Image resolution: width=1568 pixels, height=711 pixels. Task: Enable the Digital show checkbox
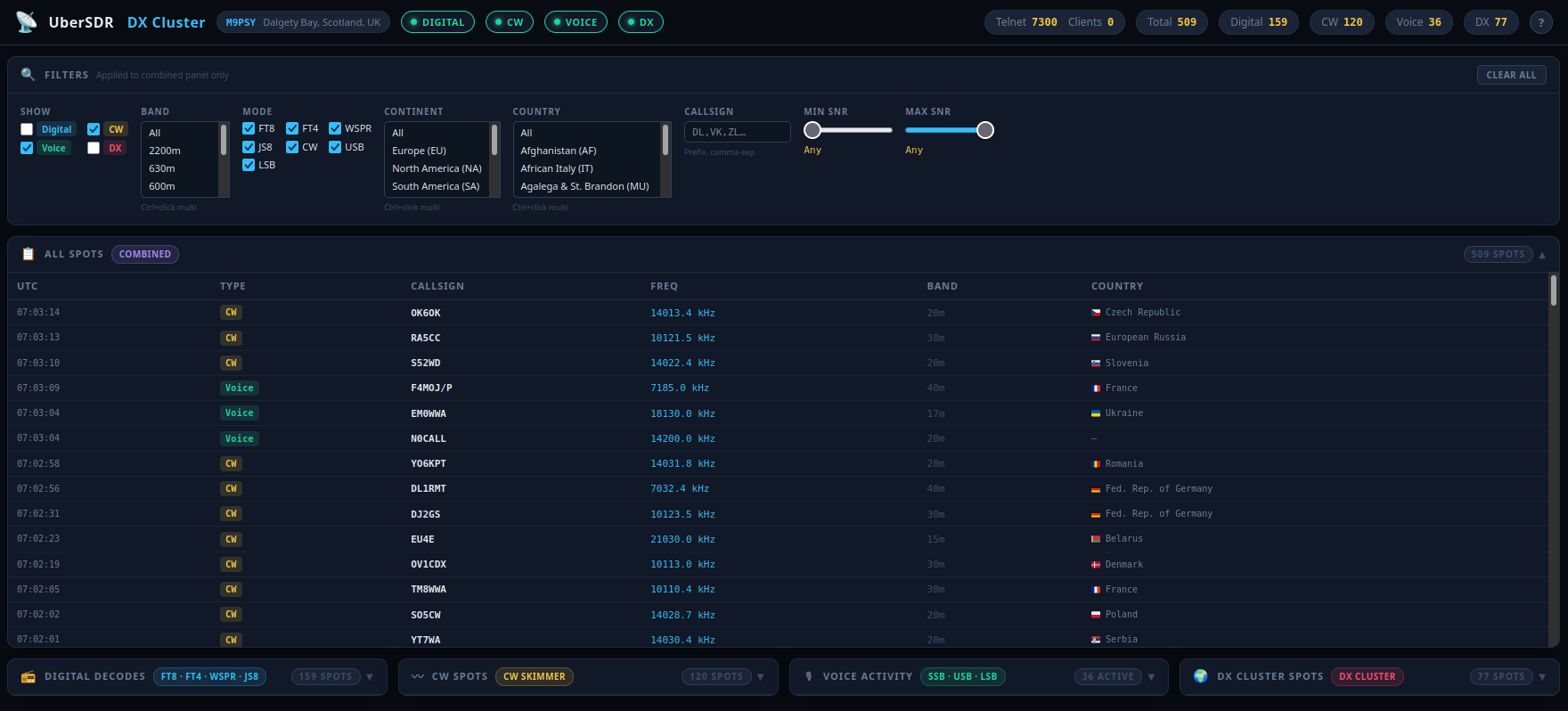coord(27,129)
